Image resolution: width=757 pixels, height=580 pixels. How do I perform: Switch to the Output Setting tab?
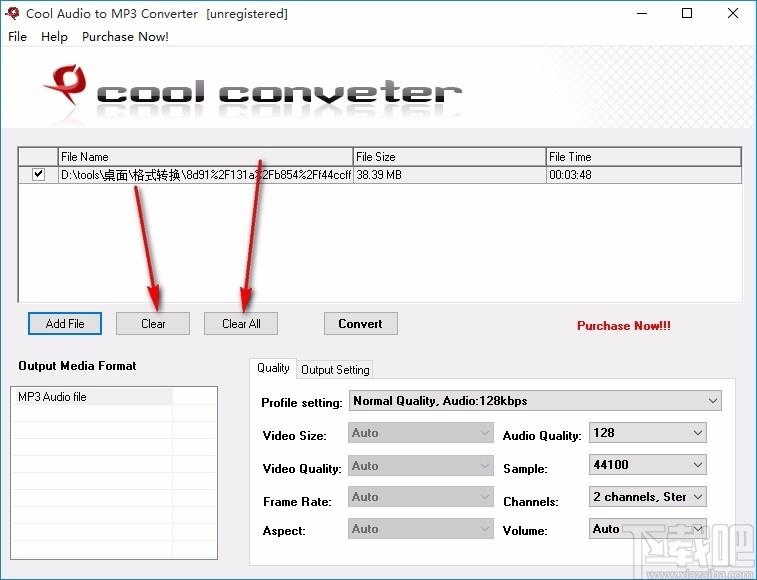pyautogui.click(x=335, y=370)
